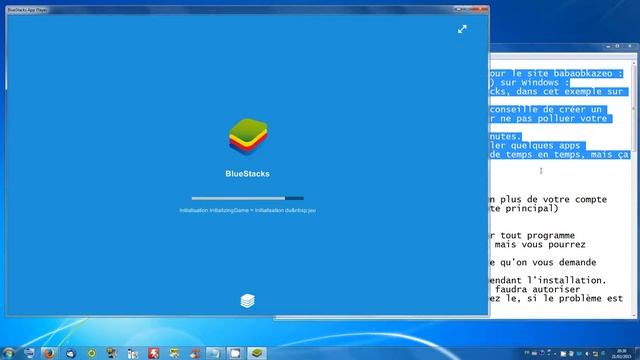640x360 pixels.
Task: Click the Show Desktop strip at the taskbar edge
Action: click(637, 353)
